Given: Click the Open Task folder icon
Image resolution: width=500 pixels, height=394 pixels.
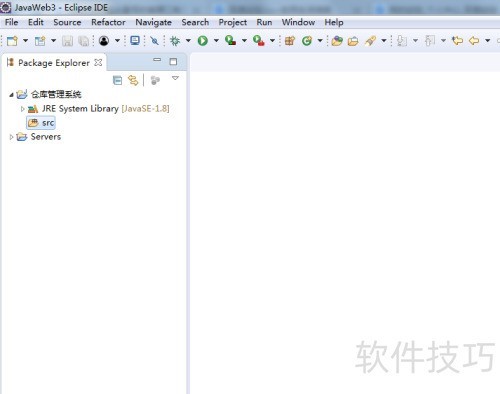Looking at the screenshot, I should click(353, 41).
